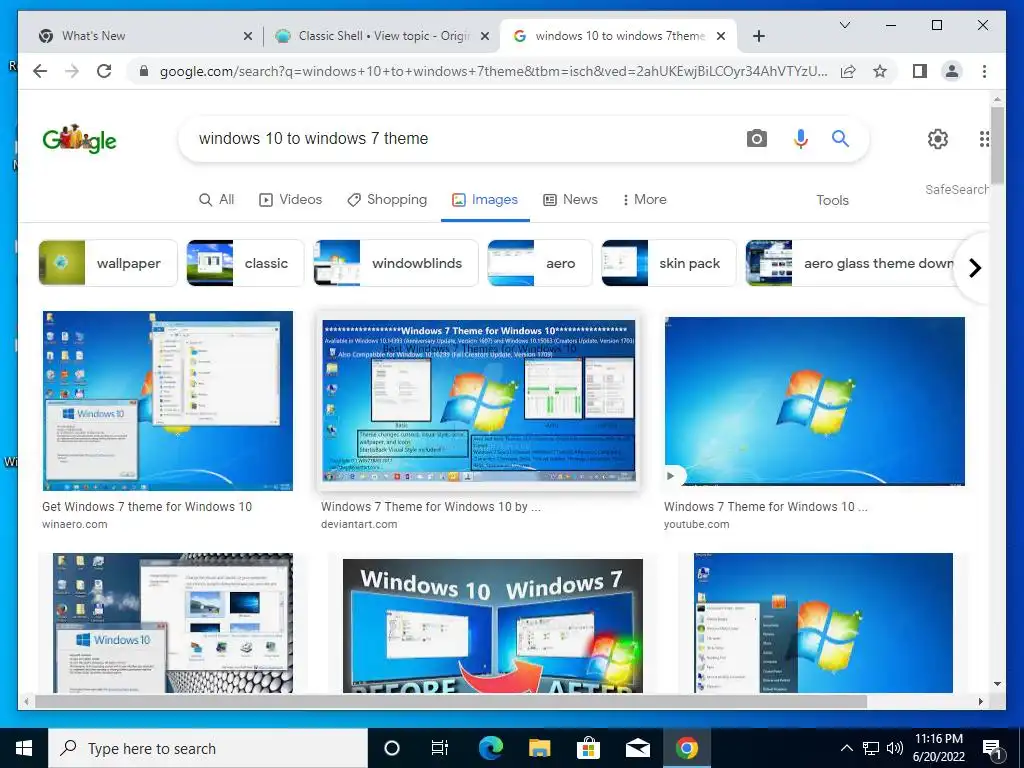The width and height of the screenshot is (1024, 768).
Task: Filter by aero glass theme download chip
Action: pyautogui.click(x=852, y=263)
